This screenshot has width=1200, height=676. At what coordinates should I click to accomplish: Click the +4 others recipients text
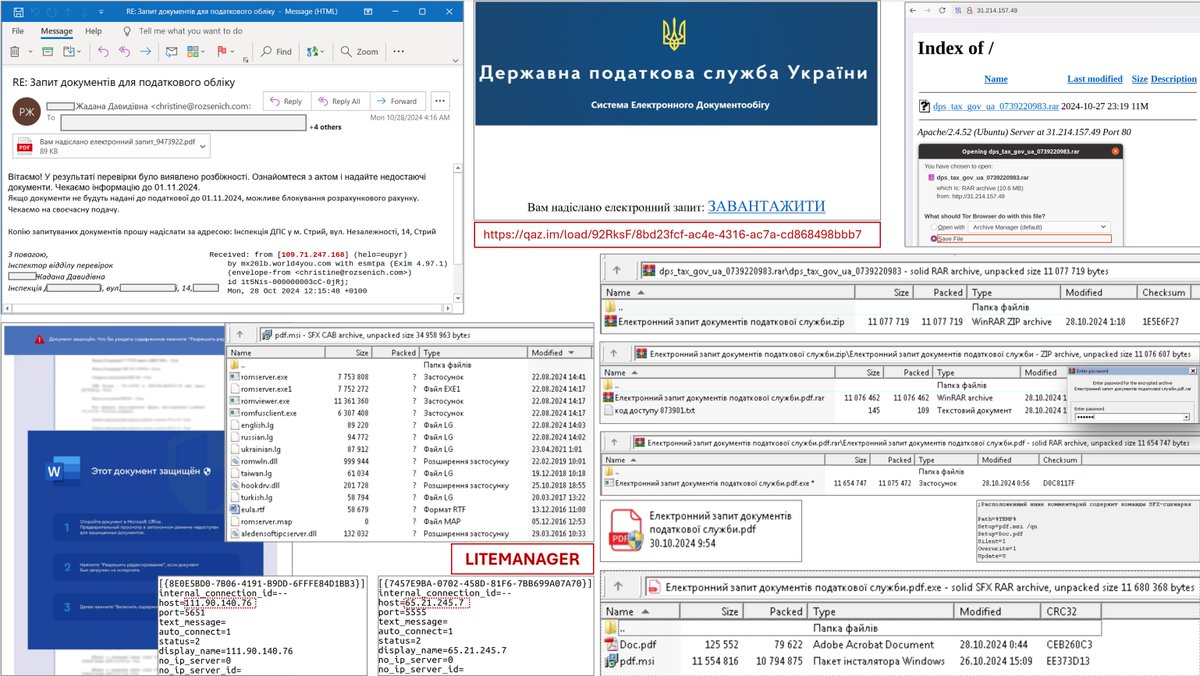(x=328, y=128)
